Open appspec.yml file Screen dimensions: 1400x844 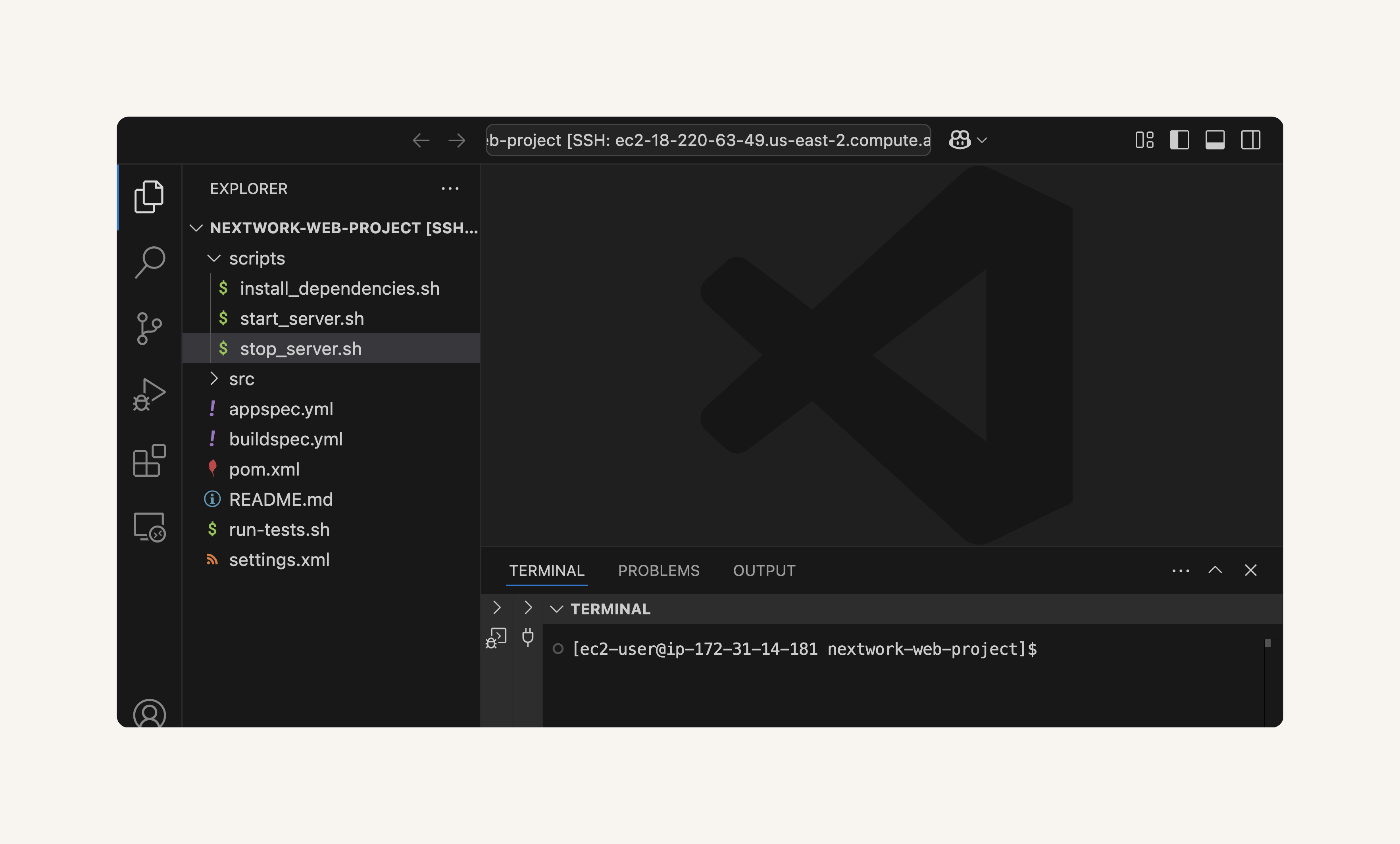pos(331,409)
